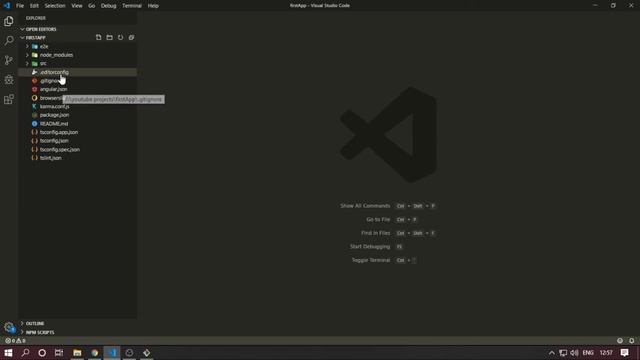Show hidden system tray icons
The height and width of the screenshot is (360, 640).
click(552, 353)
